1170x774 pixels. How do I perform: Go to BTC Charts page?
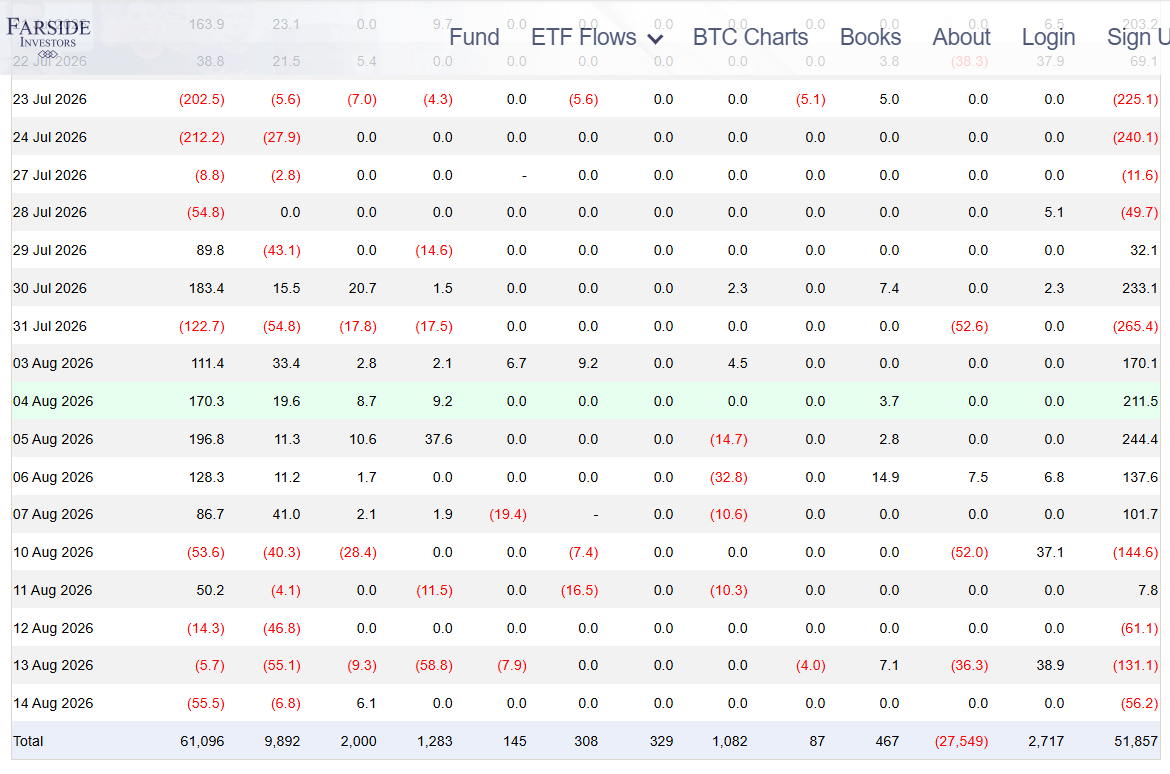[x=750, y=37]
